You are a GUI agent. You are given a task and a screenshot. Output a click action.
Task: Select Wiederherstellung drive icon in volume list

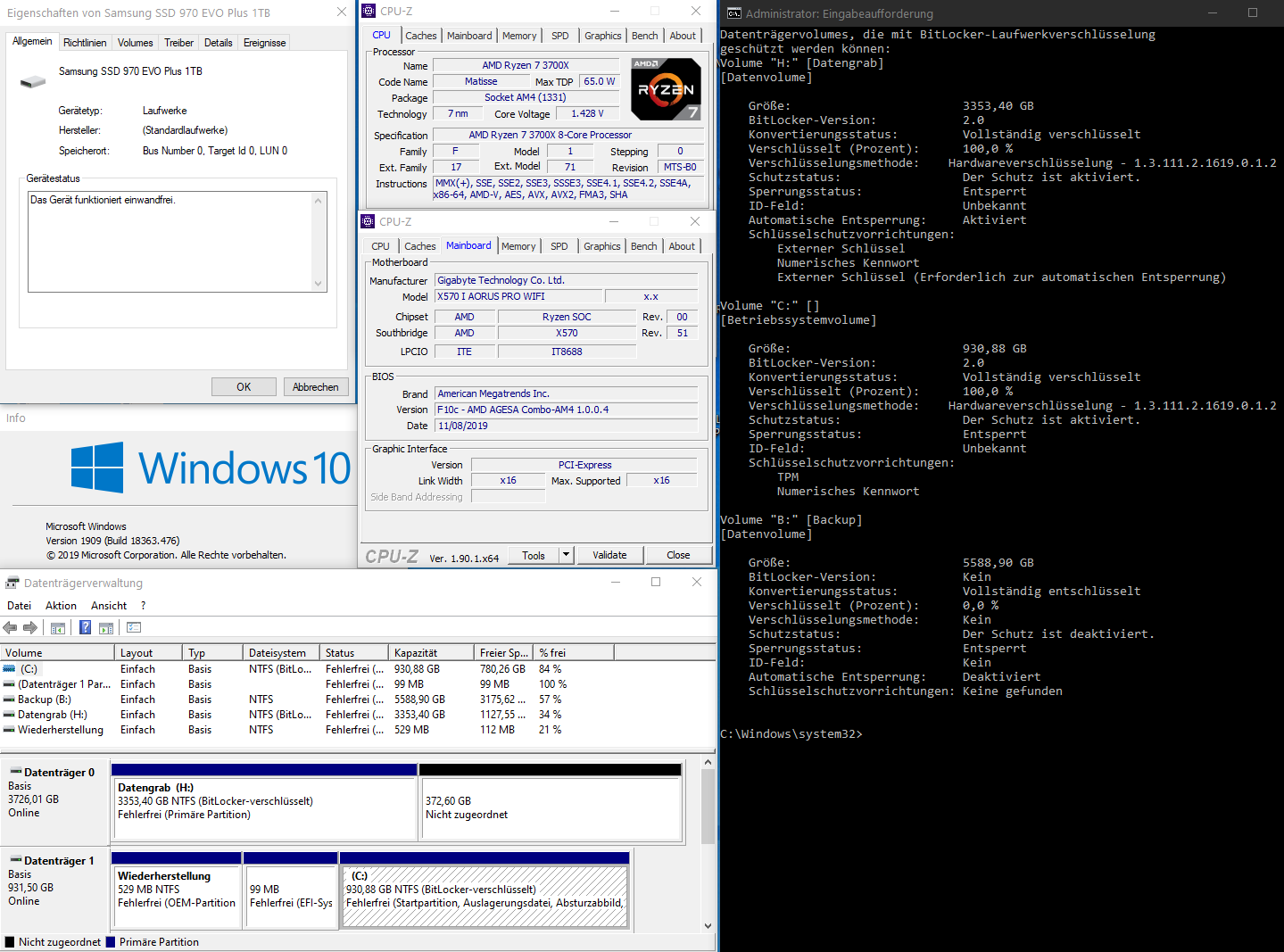pyautogui.click(x=9, y=730)
